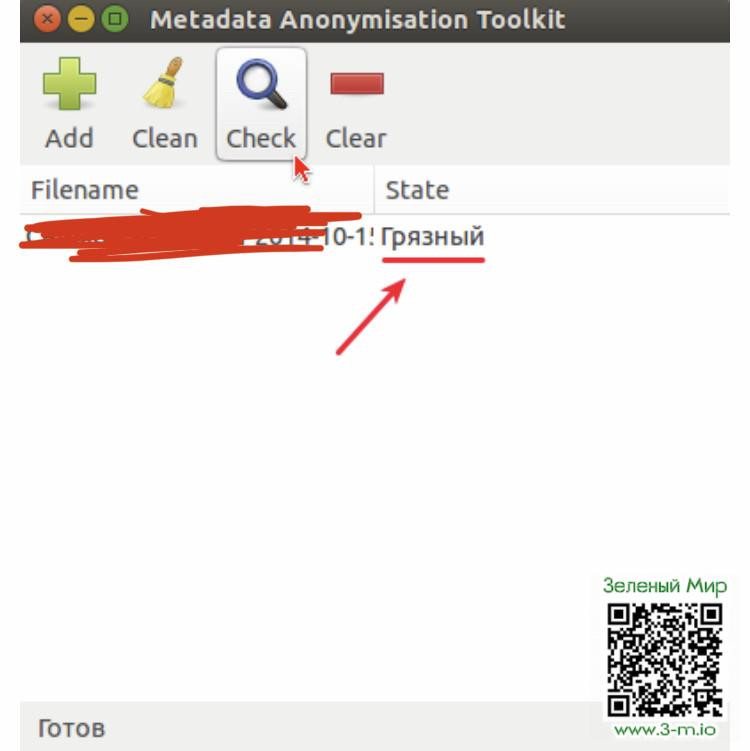
Task: Click the QR code image
Action: tap(665, 660)
